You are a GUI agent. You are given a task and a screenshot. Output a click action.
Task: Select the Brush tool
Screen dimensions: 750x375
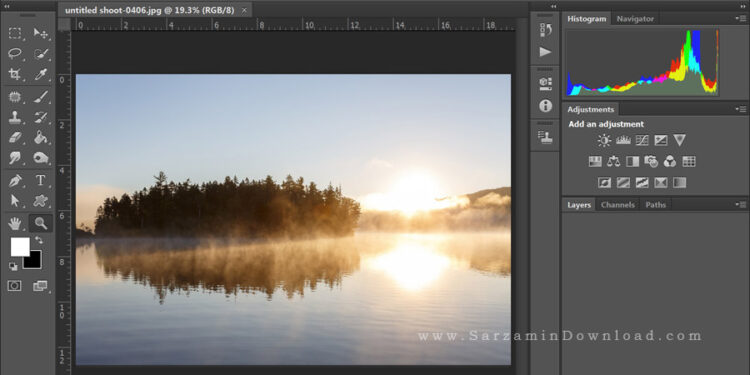(x=41, y=97)
